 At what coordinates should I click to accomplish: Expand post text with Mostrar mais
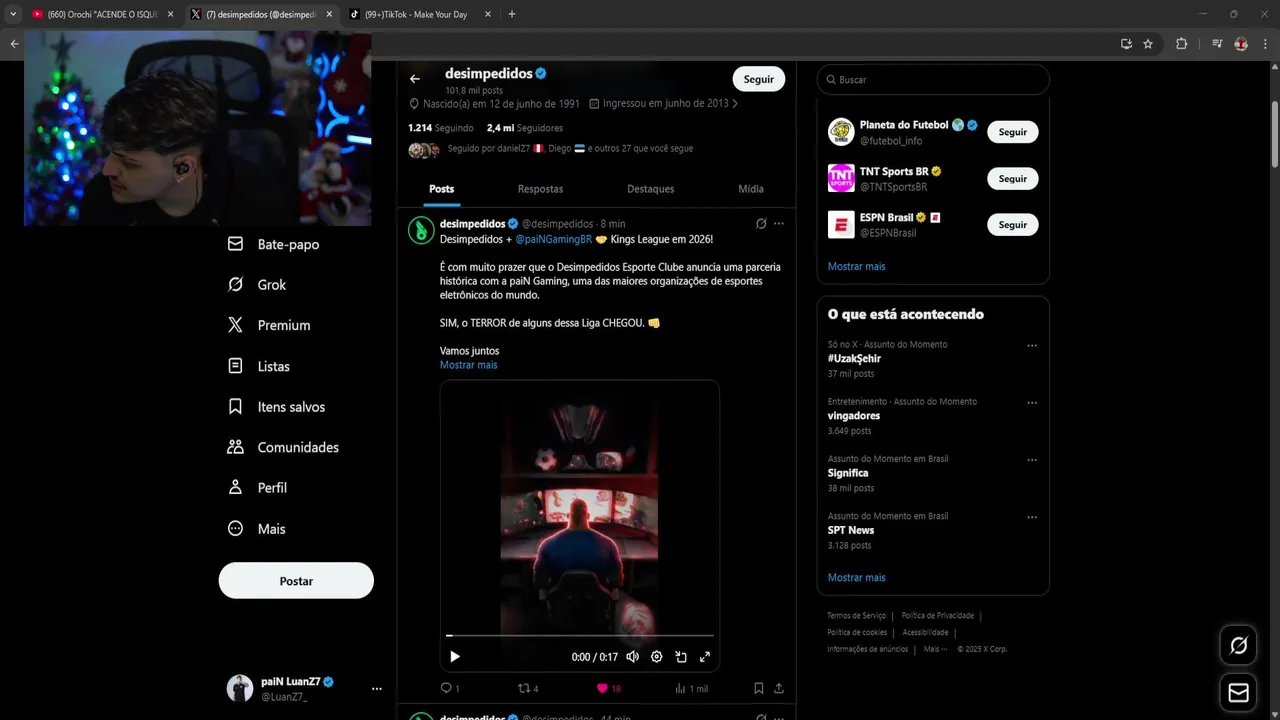[468, 365]
